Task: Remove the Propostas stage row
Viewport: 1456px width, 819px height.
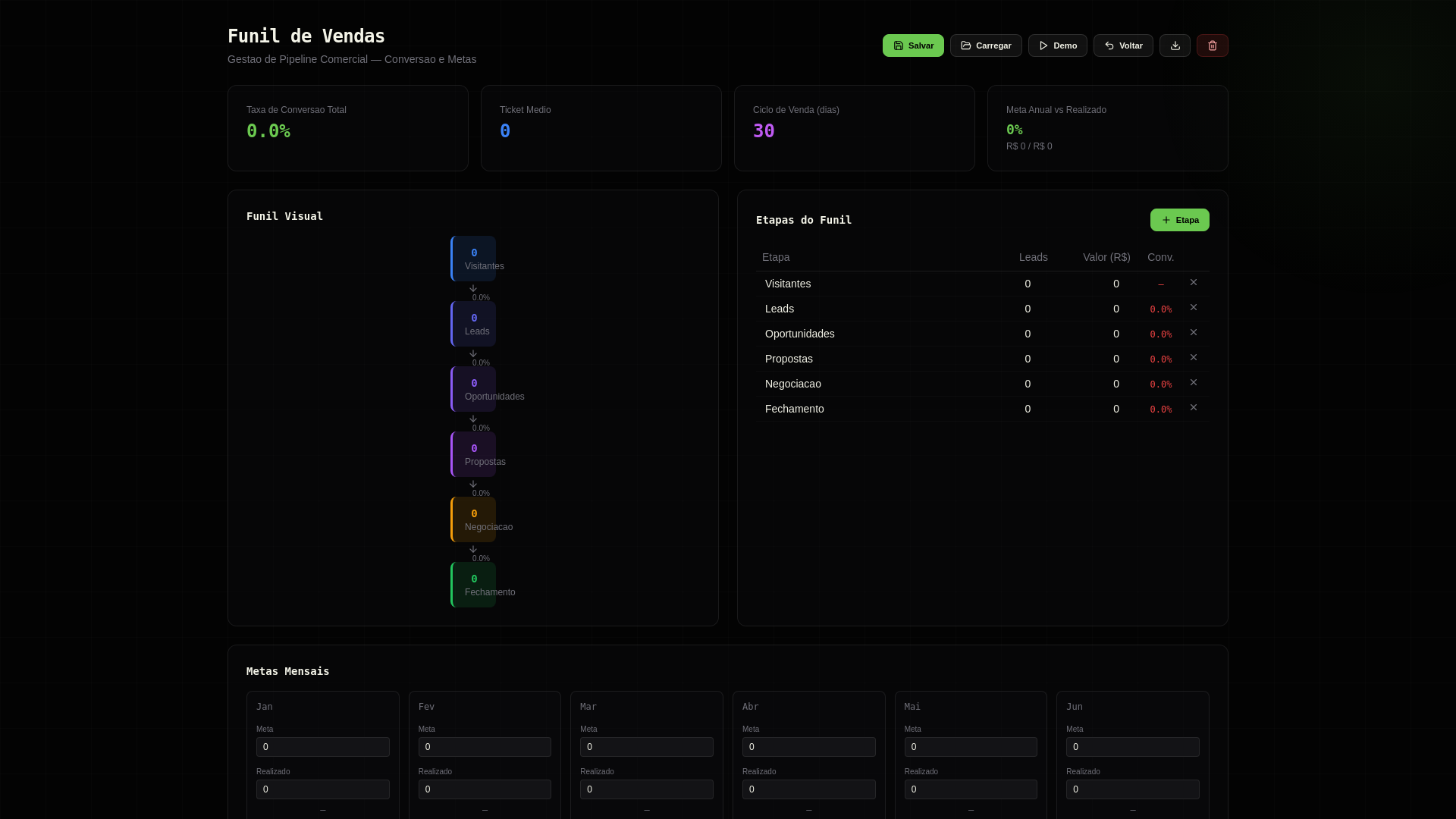Action: 1194,357
